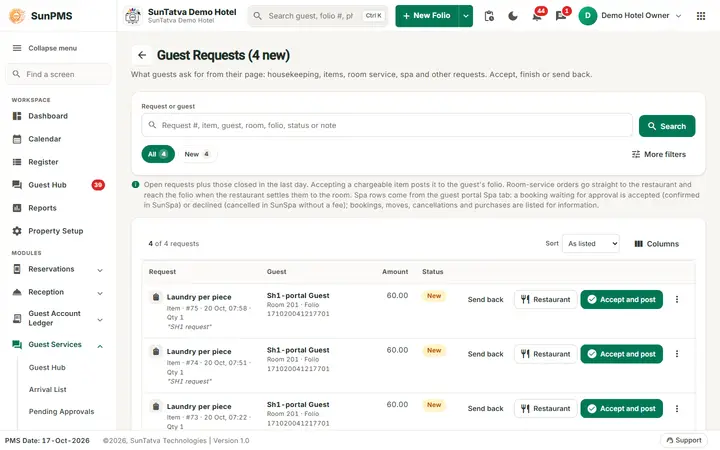The height and width of the screenshot is (450, 720).
Task: Open Guest Hub with badge in Workspace
Action: (x=58, y=185)
